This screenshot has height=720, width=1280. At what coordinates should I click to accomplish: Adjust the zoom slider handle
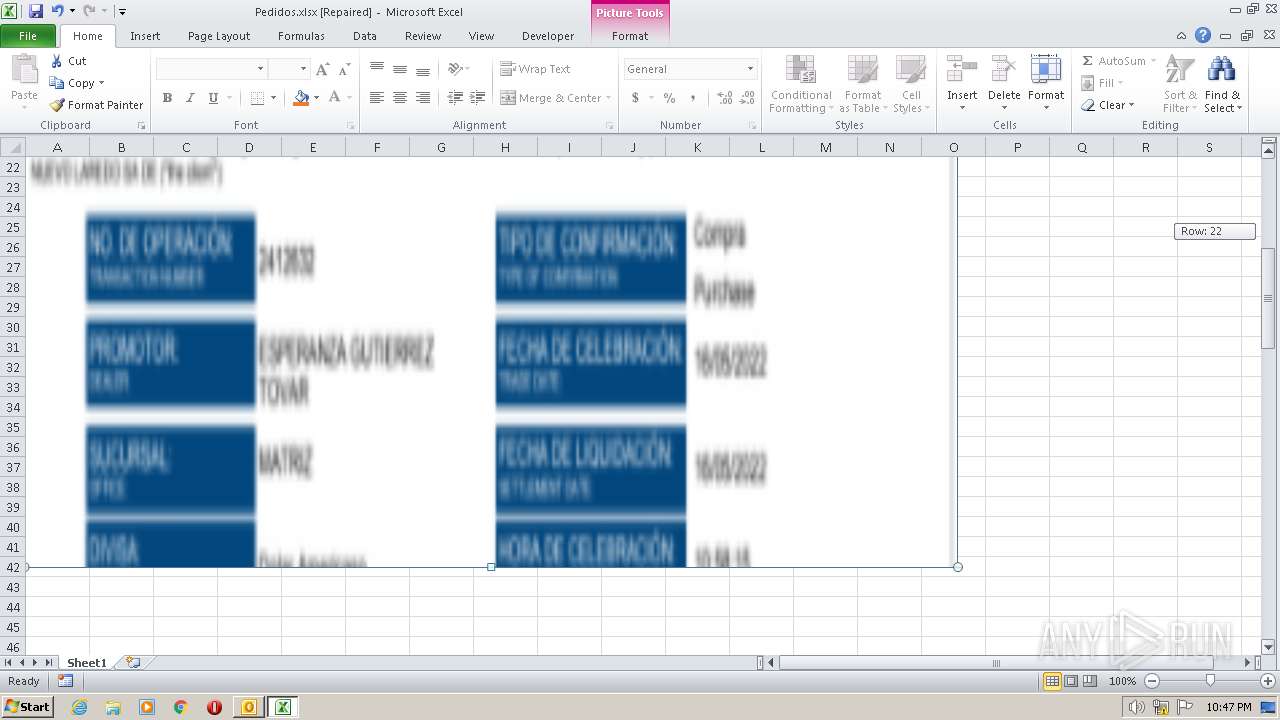pos(1210,681)
